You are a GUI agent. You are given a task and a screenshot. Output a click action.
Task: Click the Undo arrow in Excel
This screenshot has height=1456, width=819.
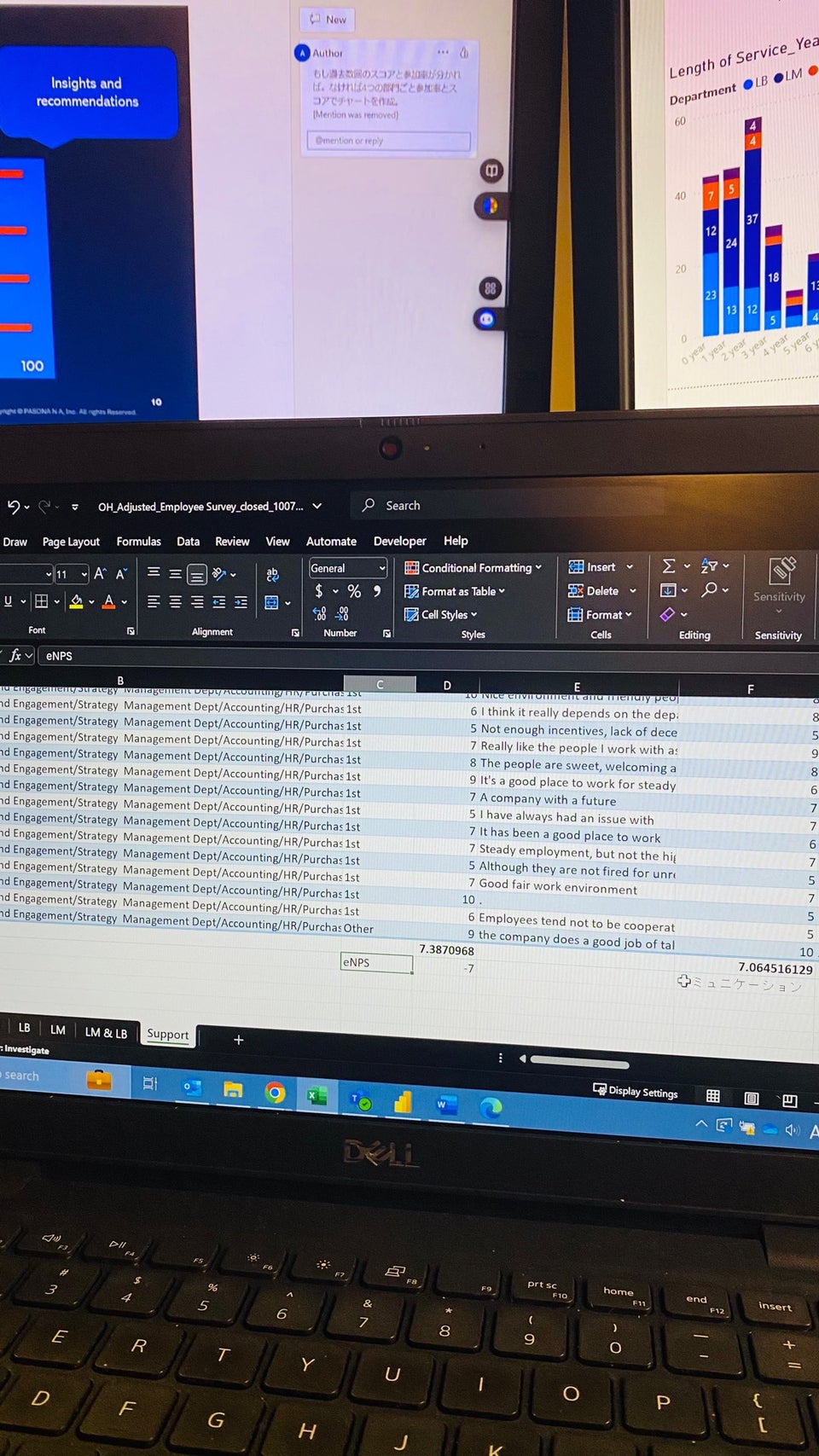click(13, 507)
